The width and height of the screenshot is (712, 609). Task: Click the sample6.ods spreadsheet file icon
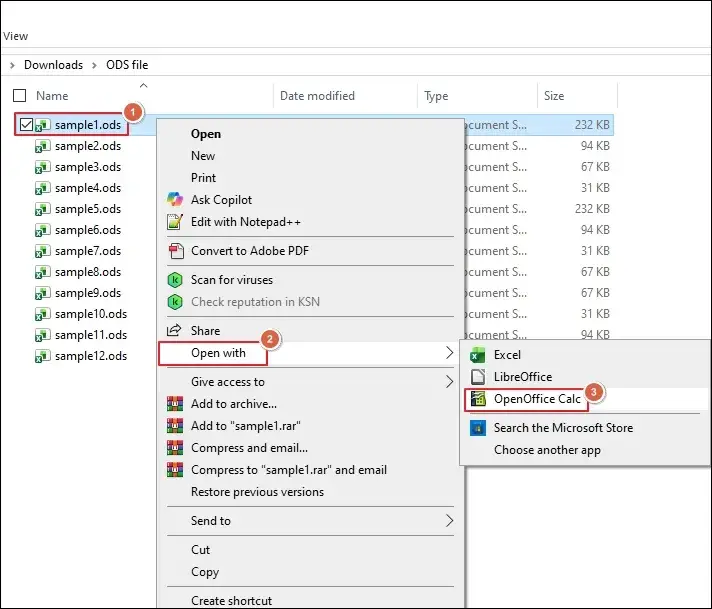(x=43, y=230)
